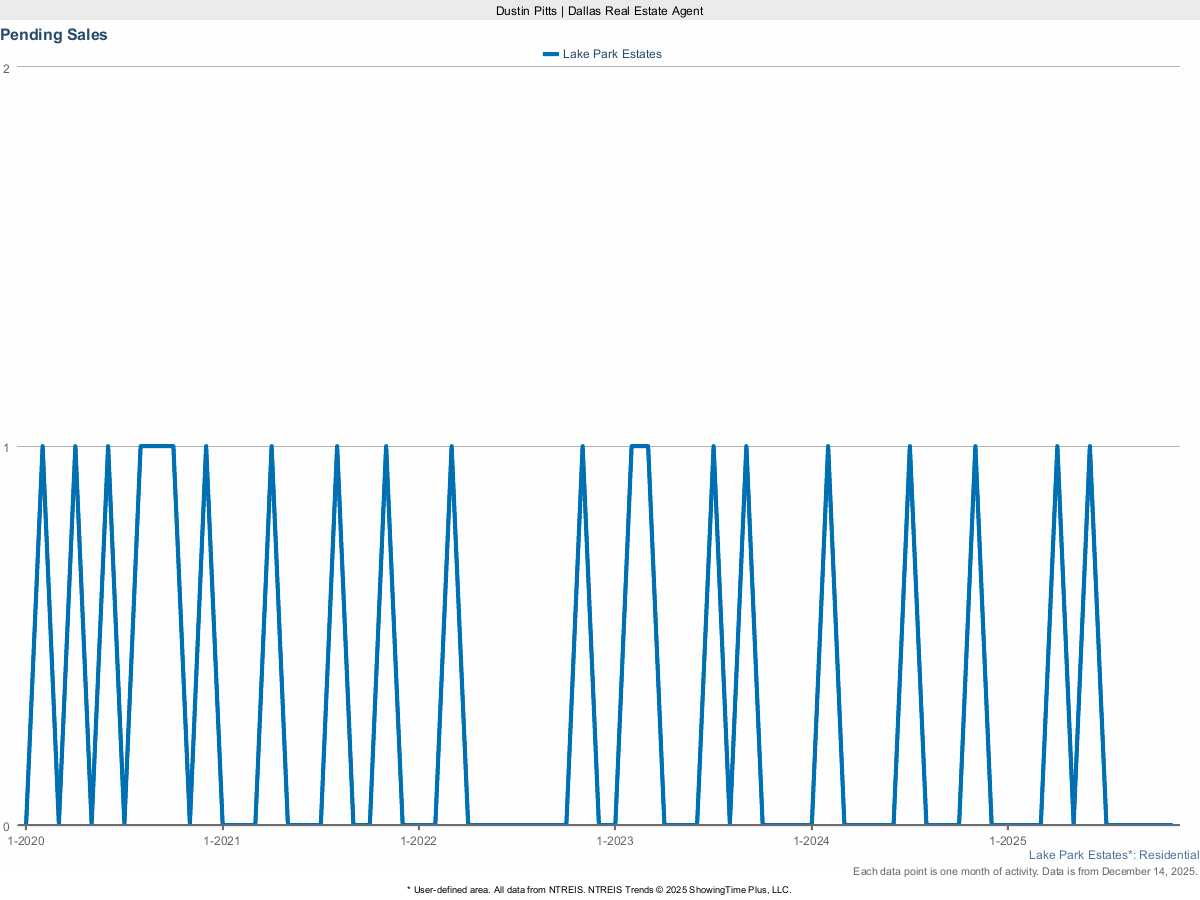The height and width of the screenshot is (900, 1200).
Task: Click the y-axis label 1
Action: pos(7,447)
